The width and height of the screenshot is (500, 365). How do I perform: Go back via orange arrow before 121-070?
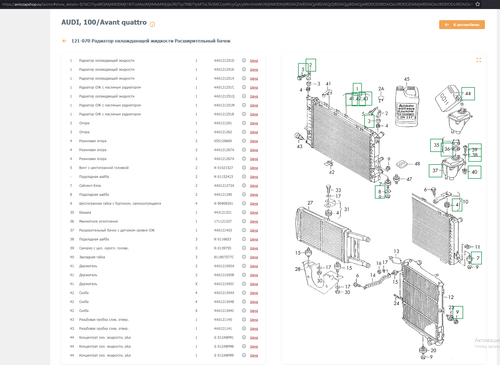[64, 41]
